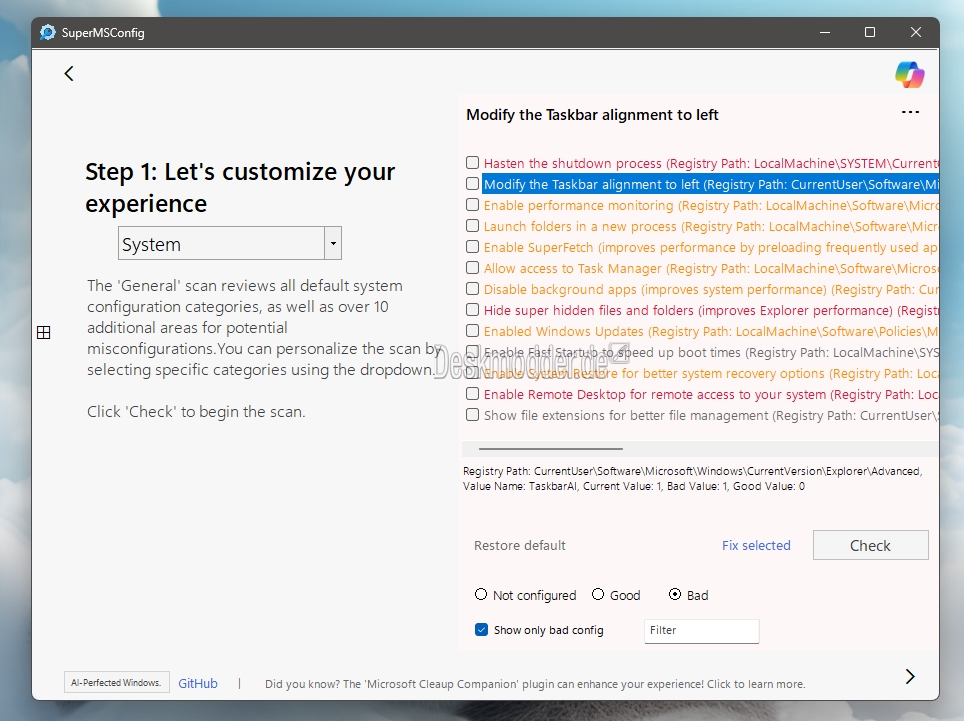Click the back arrow icon
Viewport: 964px width, 721px height.
(69, 74)
